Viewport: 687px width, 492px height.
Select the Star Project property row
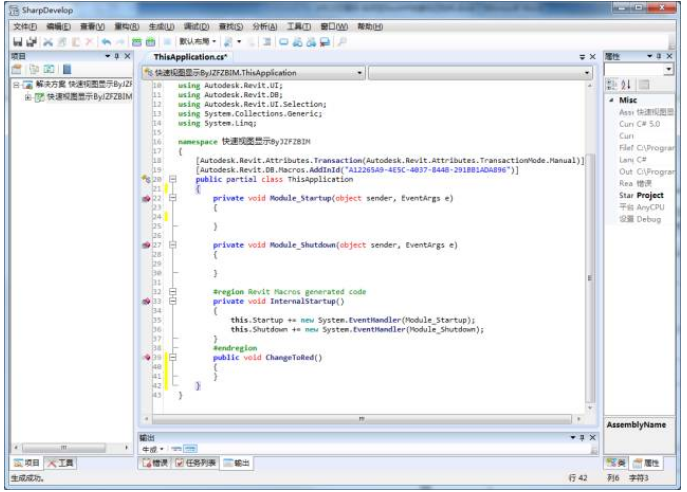(x=641, y=195)
